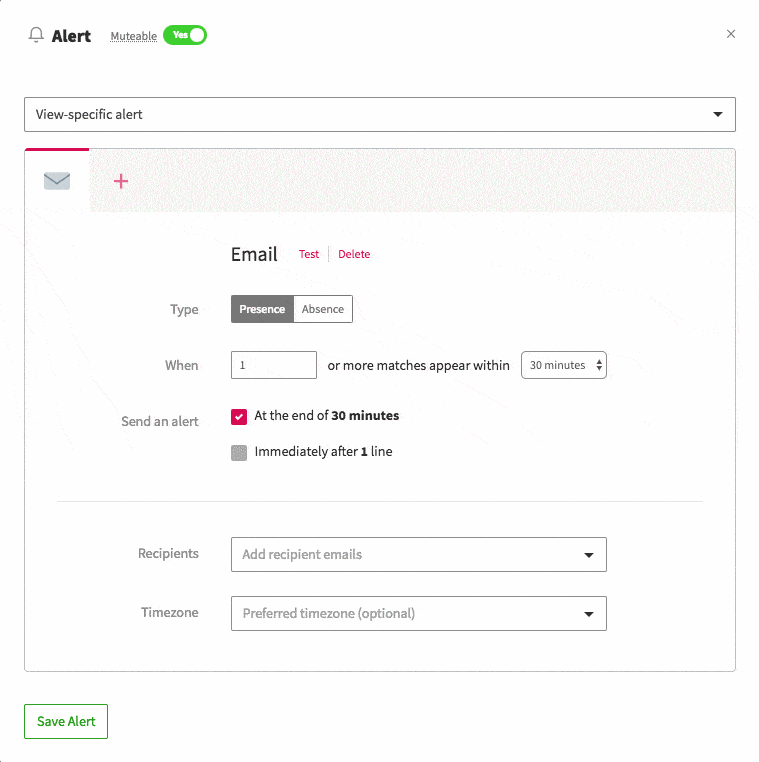Enable 'Immediately after 1 line' checkbox

pos(239,452)
